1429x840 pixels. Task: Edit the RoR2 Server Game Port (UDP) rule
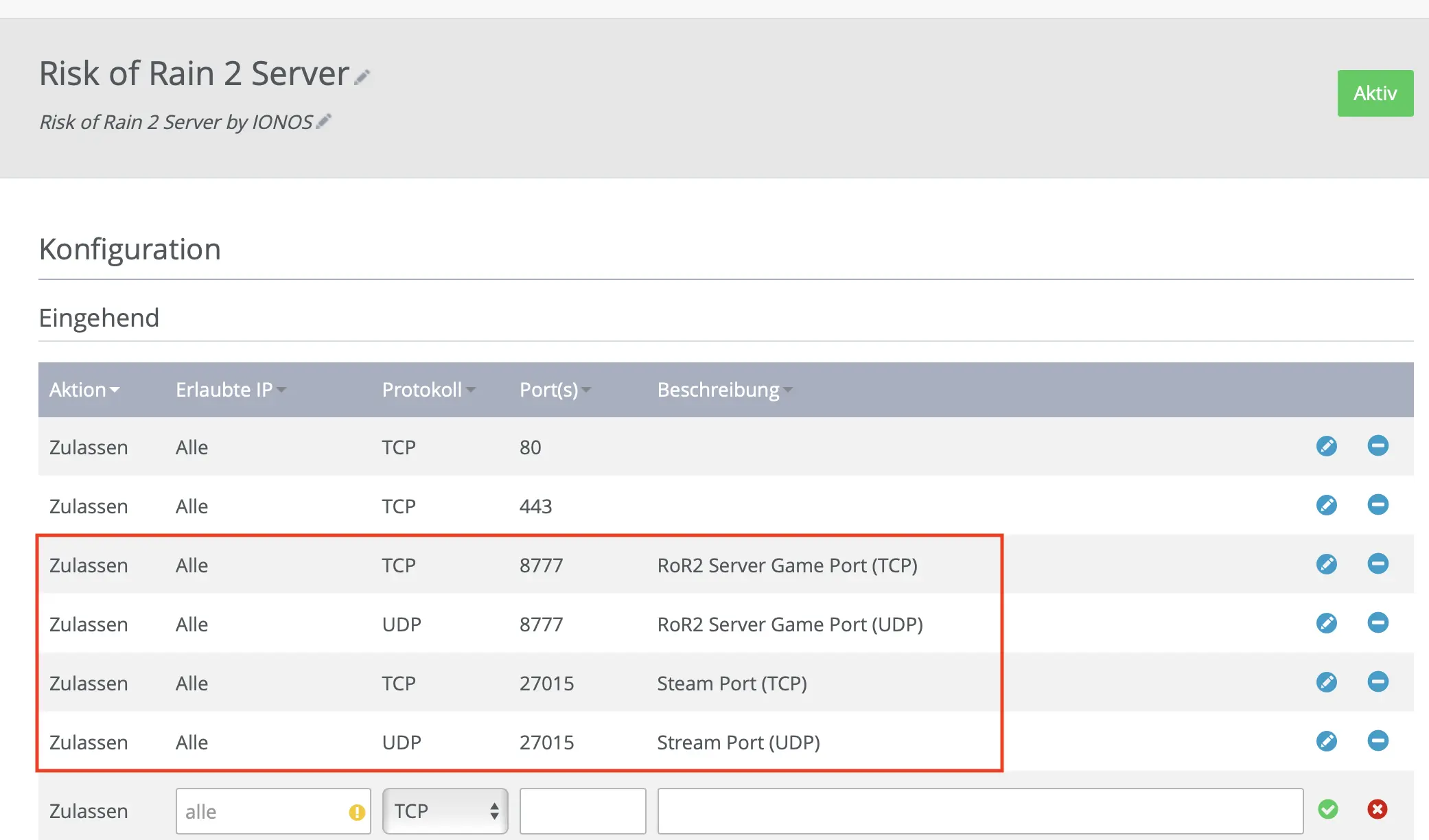1327,623
